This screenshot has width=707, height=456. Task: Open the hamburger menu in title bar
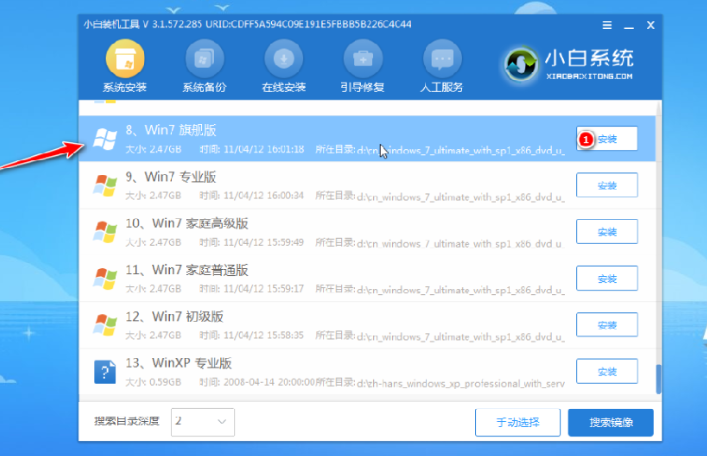click(607, 25)
